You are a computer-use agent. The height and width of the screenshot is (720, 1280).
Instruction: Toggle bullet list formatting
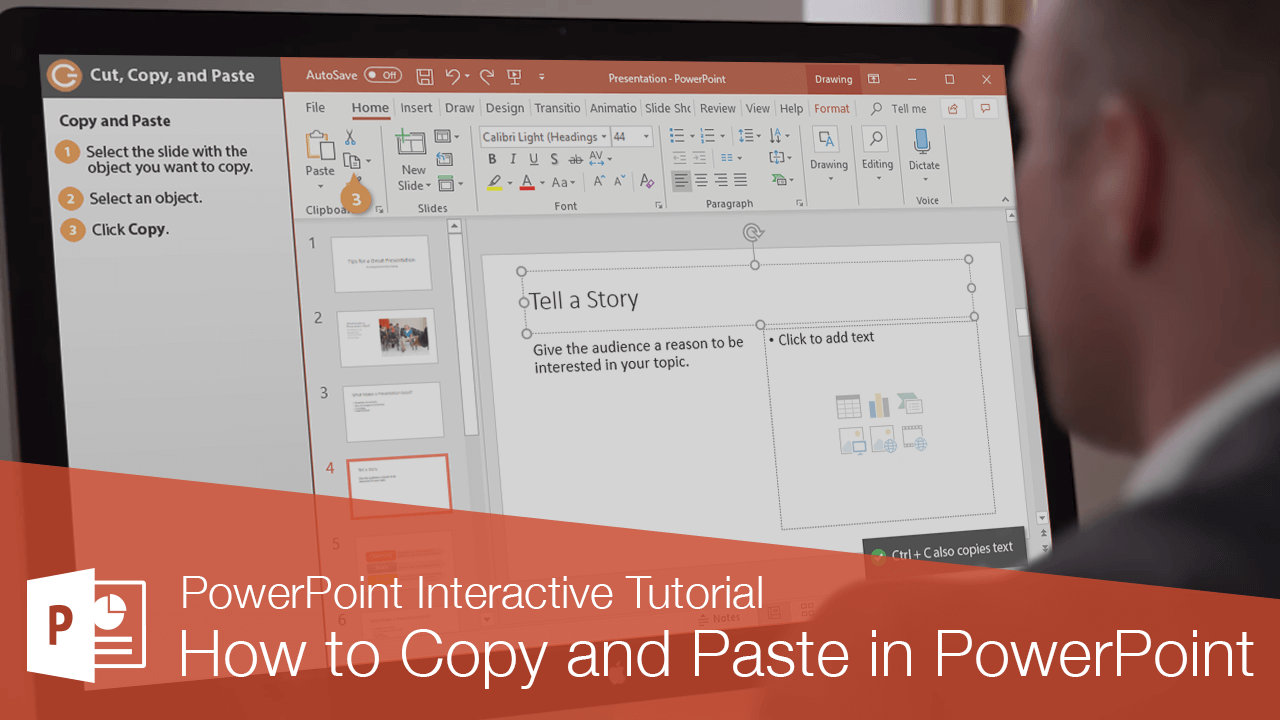678,137
